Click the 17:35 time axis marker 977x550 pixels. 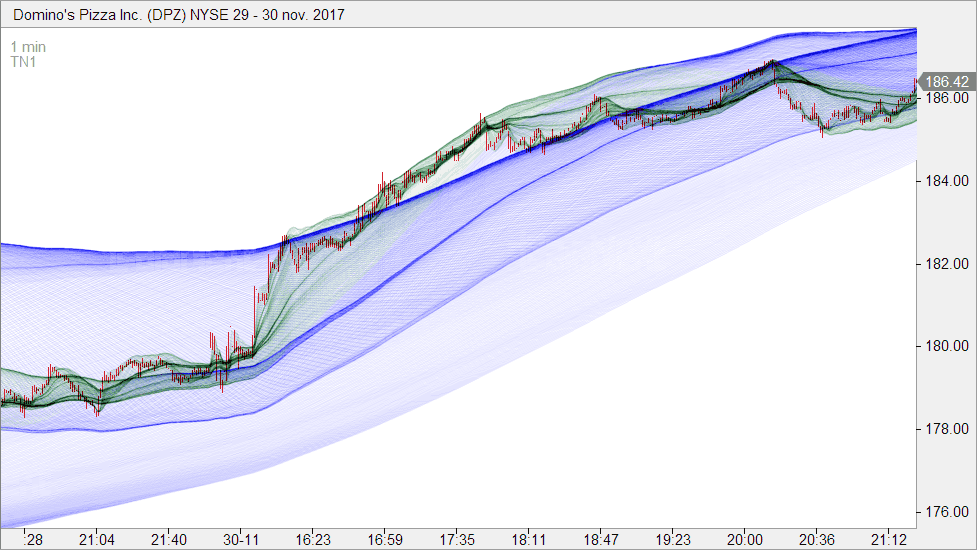click(457, 539)
